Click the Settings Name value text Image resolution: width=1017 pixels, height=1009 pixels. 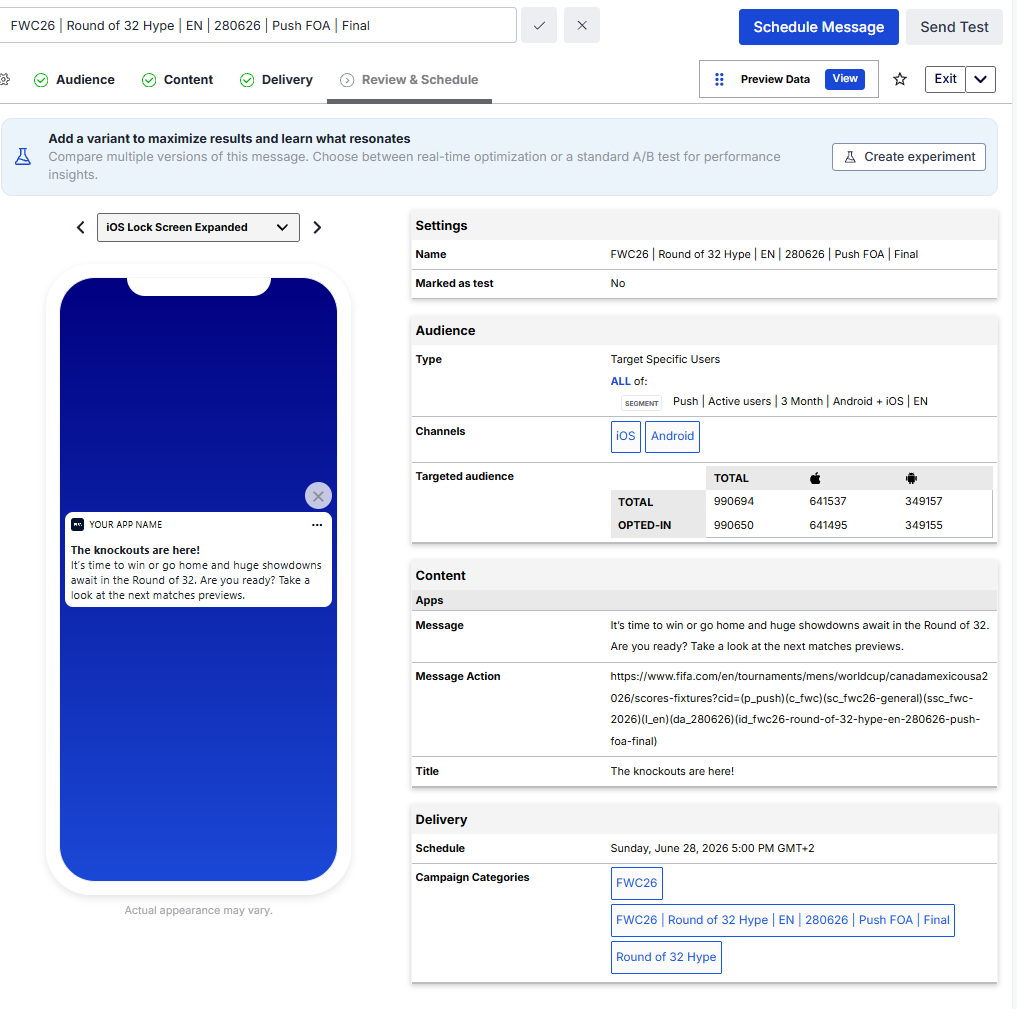pos(764,254)
